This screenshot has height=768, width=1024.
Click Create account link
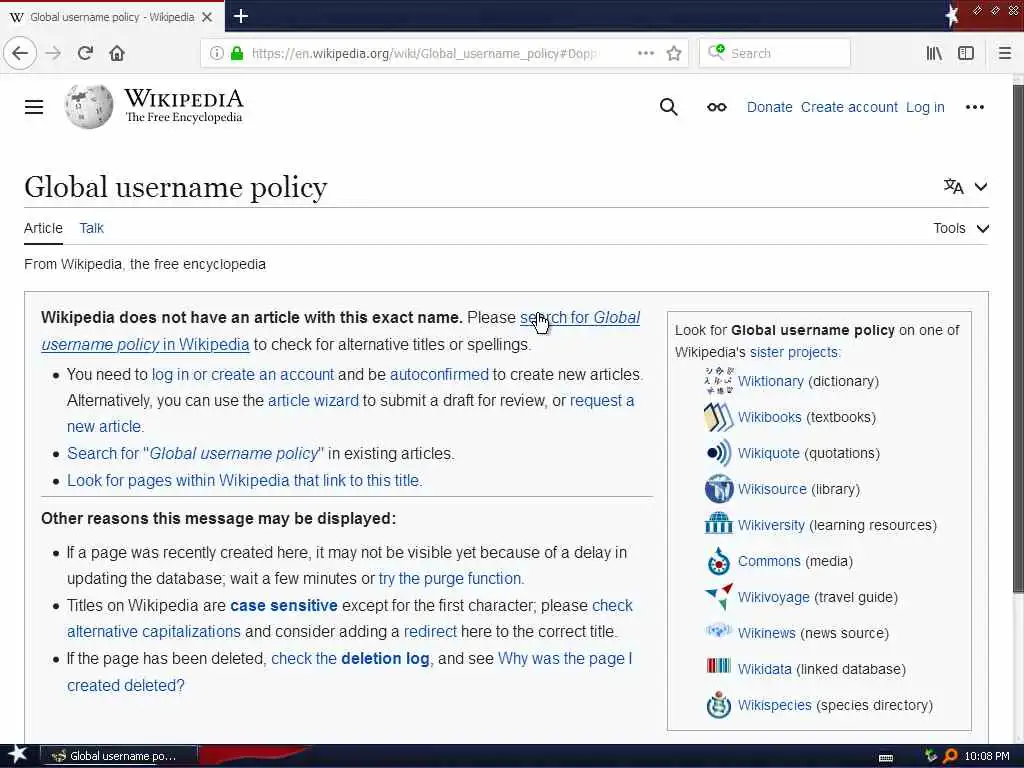(849, 107)
